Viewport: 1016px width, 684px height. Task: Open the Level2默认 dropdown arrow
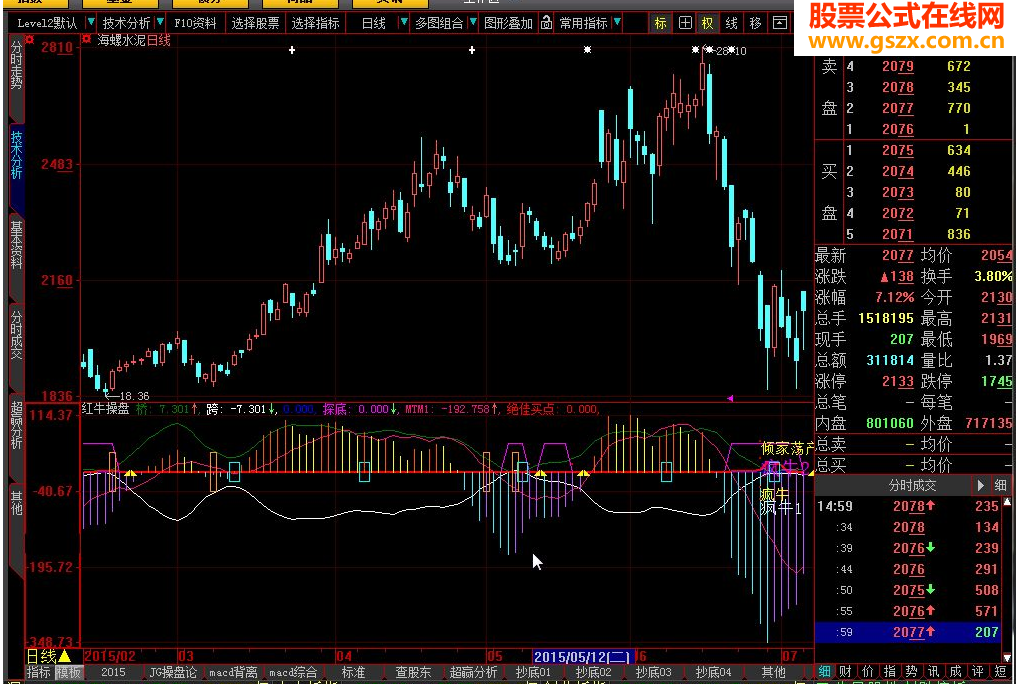click(91, 23)
